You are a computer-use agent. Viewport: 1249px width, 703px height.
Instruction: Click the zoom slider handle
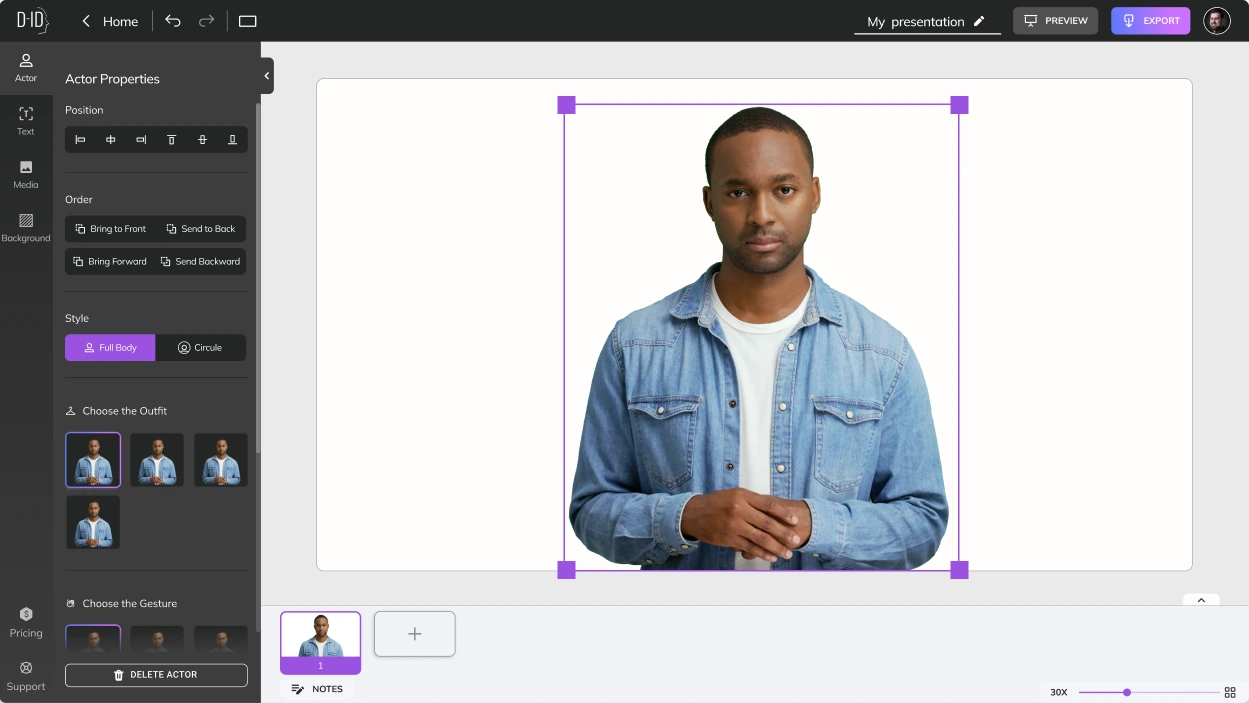click(x=1127, y=692)
